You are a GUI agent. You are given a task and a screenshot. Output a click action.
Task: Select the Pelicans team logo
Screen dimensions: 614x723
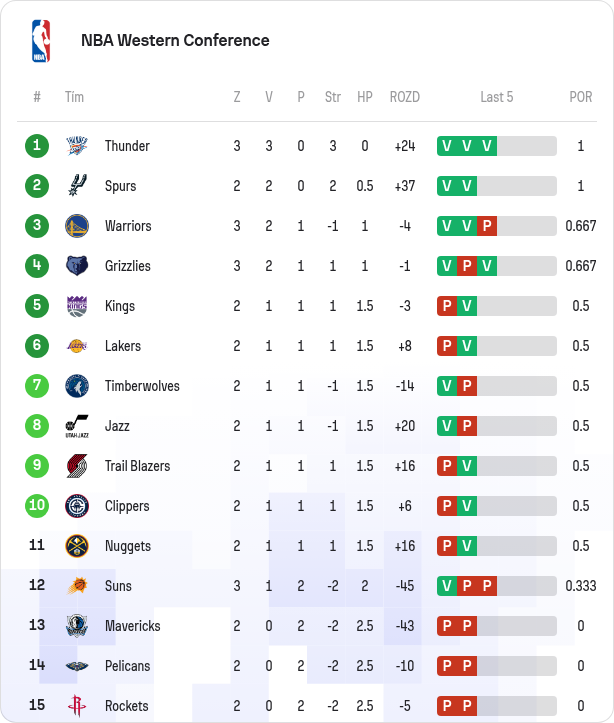coord(77,666)
